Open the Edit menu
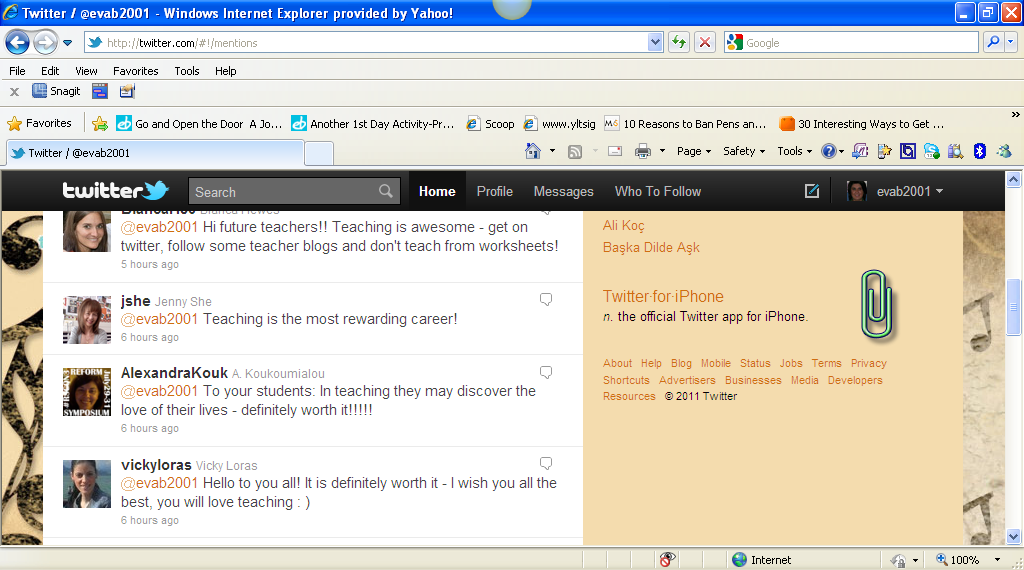Viewport: 1024px width, 570px height. 50,71
